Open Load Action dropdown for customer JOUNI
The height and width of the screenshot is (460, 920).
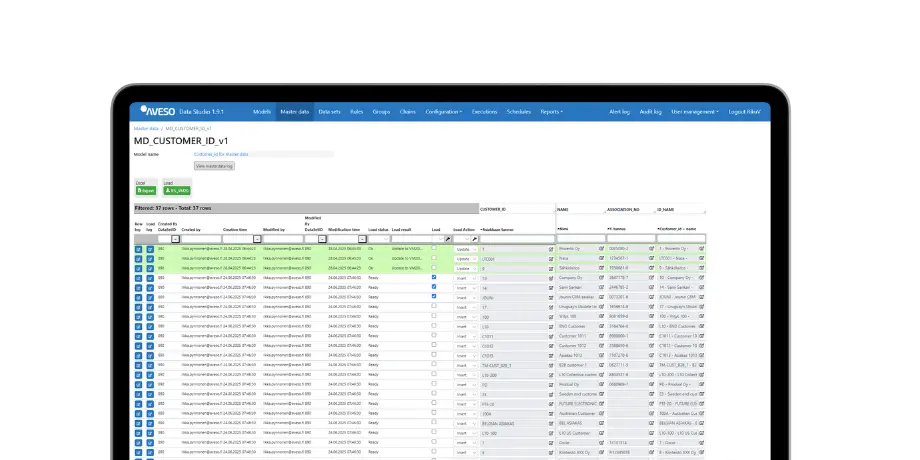pyautogui.click(x=466, y=297)
